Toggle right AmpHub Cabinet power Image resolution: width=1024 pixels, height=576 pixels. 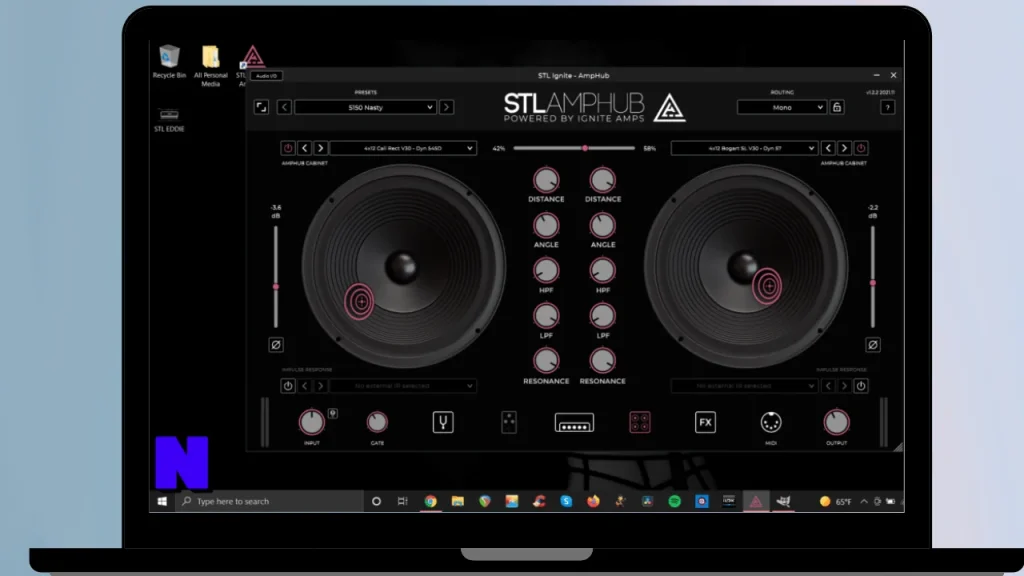(861, 148)
